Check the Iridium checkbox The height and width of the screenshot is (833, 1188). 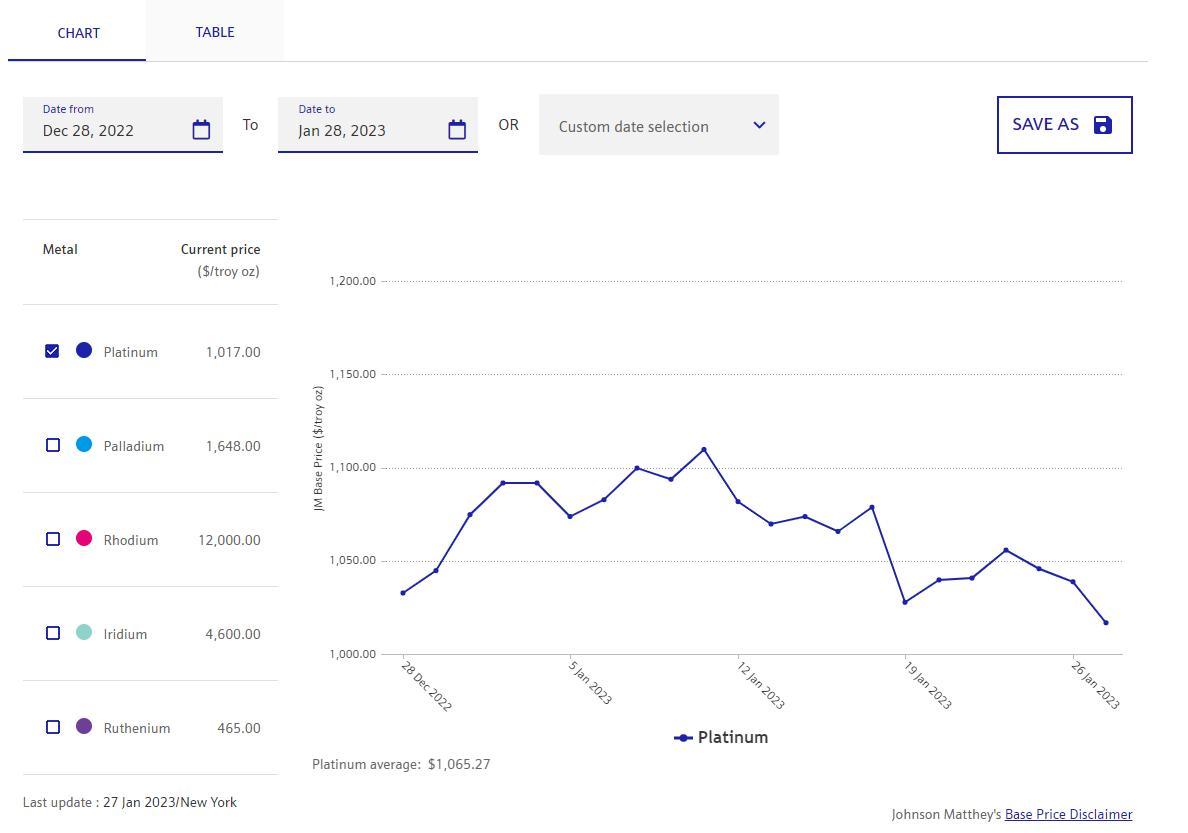point(53,633)
